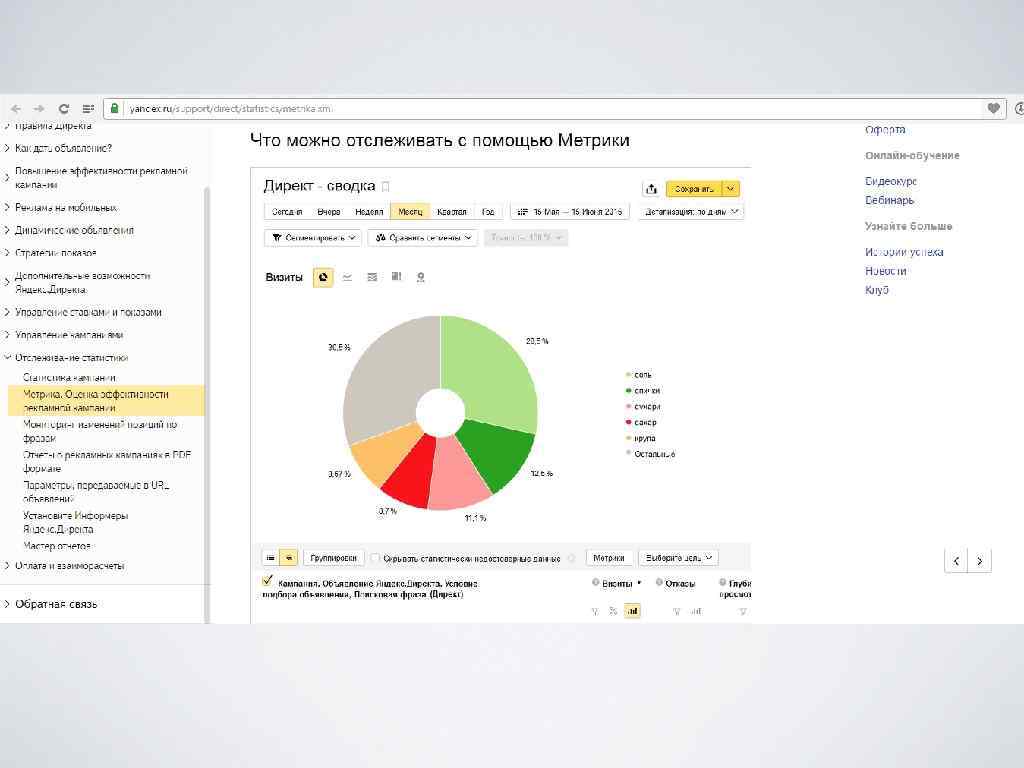
Task: Reload the page with refresh icon
Action: (x=63, y=108)
